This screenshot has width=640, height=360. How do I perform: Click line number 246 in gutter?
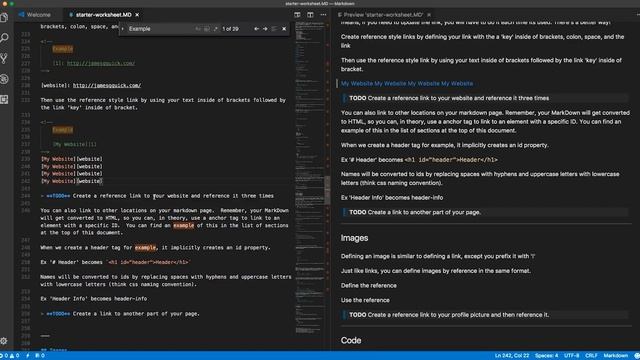[x=25, y=211]
